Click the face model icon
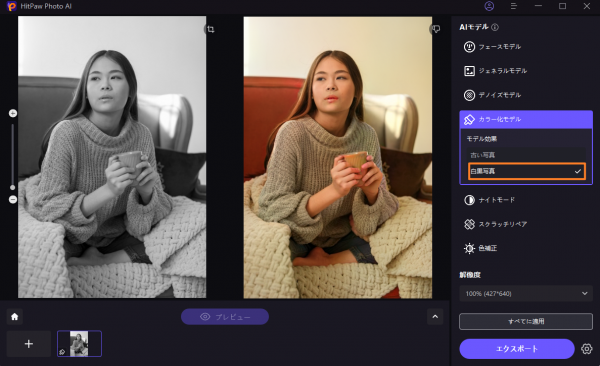 (469, 47)
